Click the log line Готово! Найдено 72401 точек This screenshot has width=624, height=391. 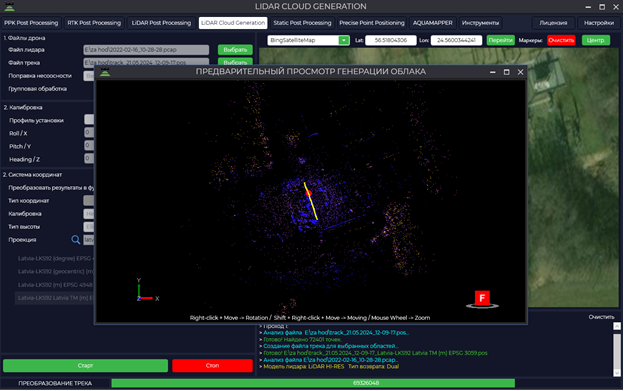(x=302, y=340)
